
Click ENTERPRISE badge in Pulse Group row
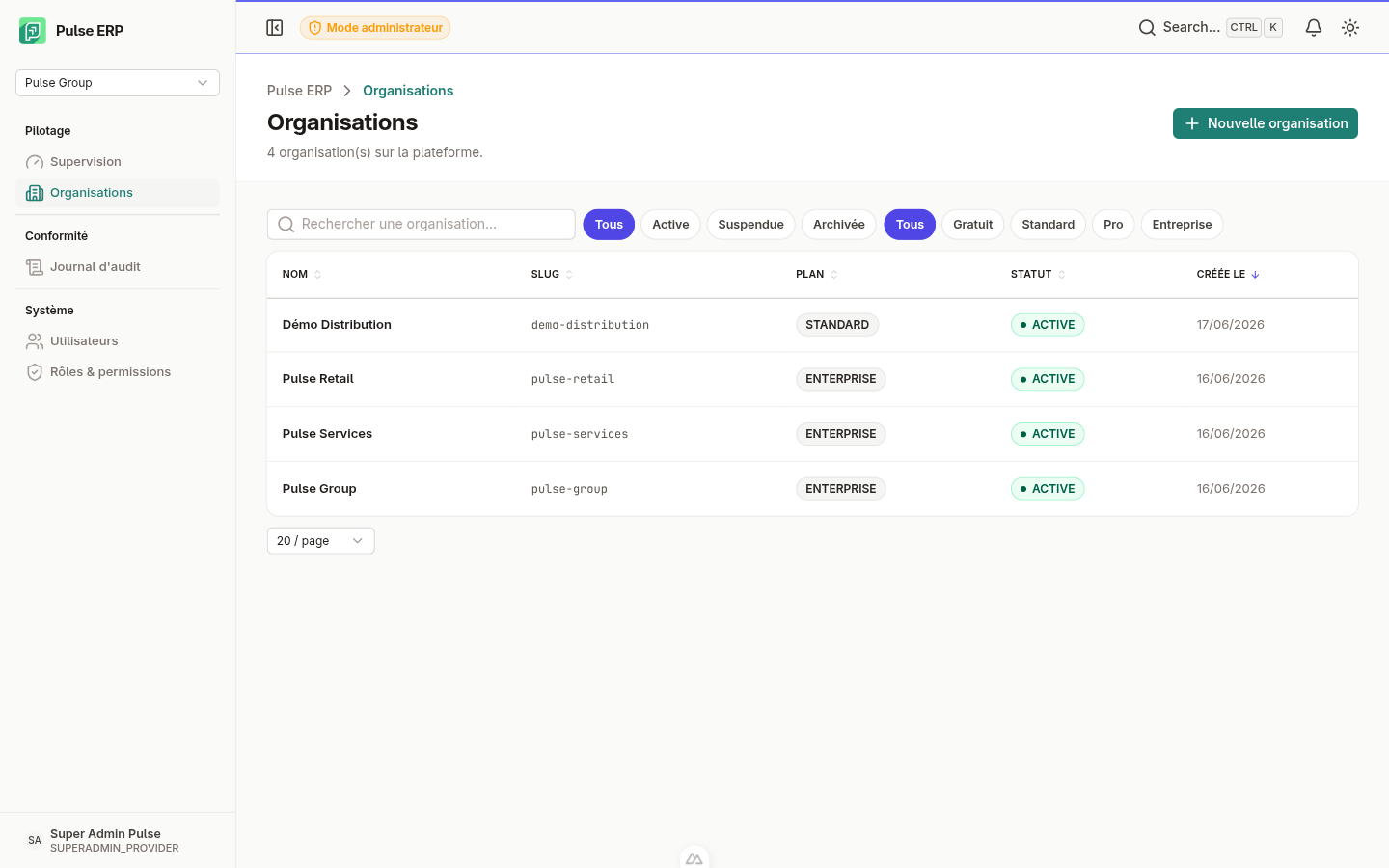pos(841,489)
